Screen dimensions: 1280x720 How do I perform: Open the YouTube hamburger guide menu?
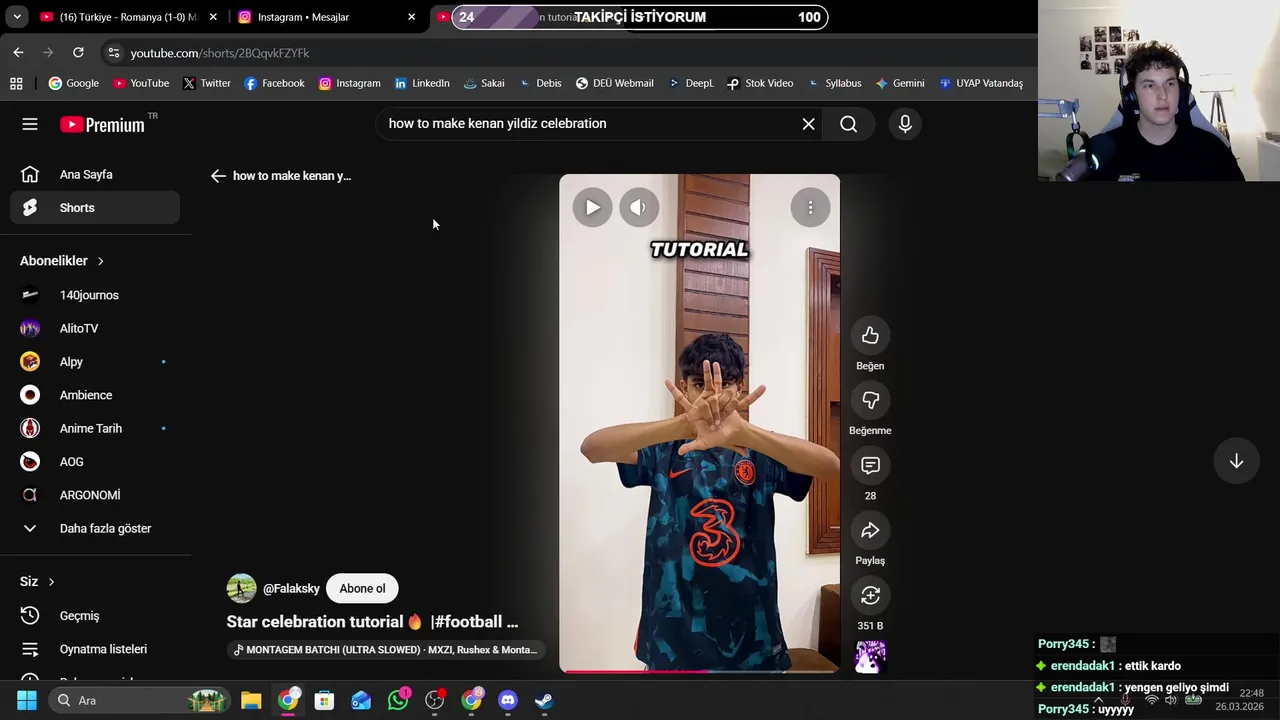(30, 124)
